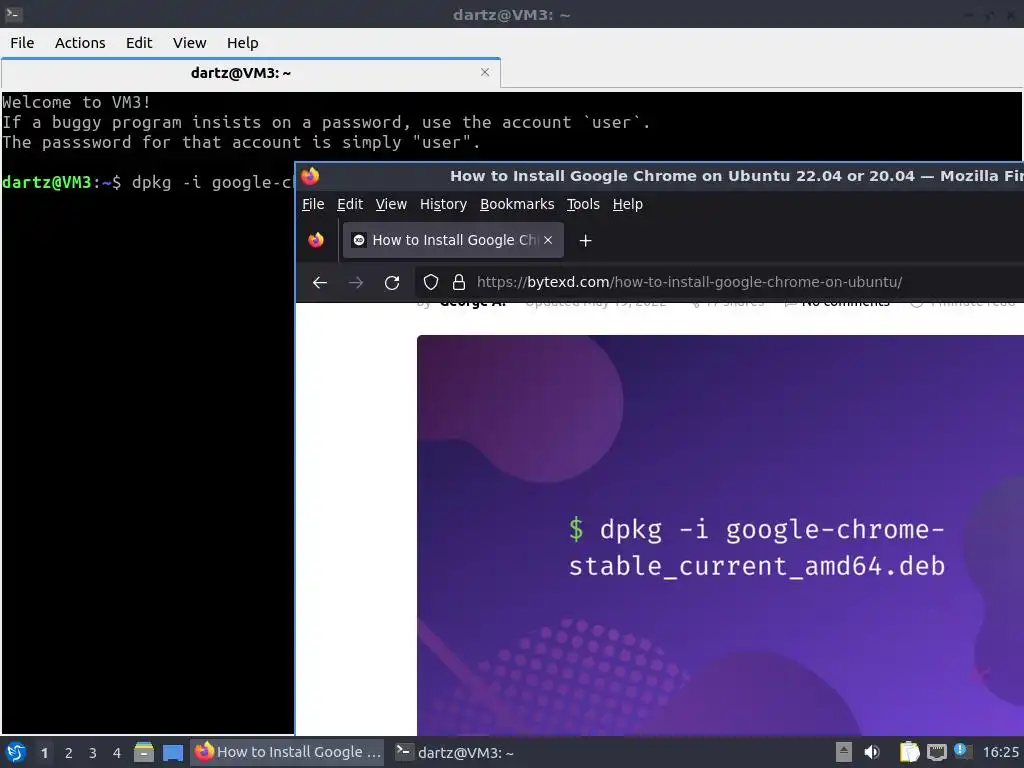Click the clipboard manager tray icon
Viewport: 1024px width, 768px height.
click(x=909, y=752)
